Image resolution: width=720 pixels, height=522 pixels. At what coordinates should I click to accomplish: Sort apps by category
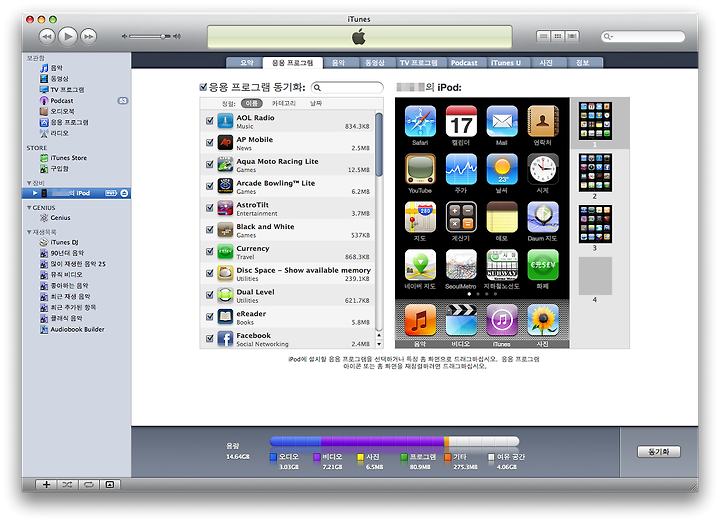283,103
